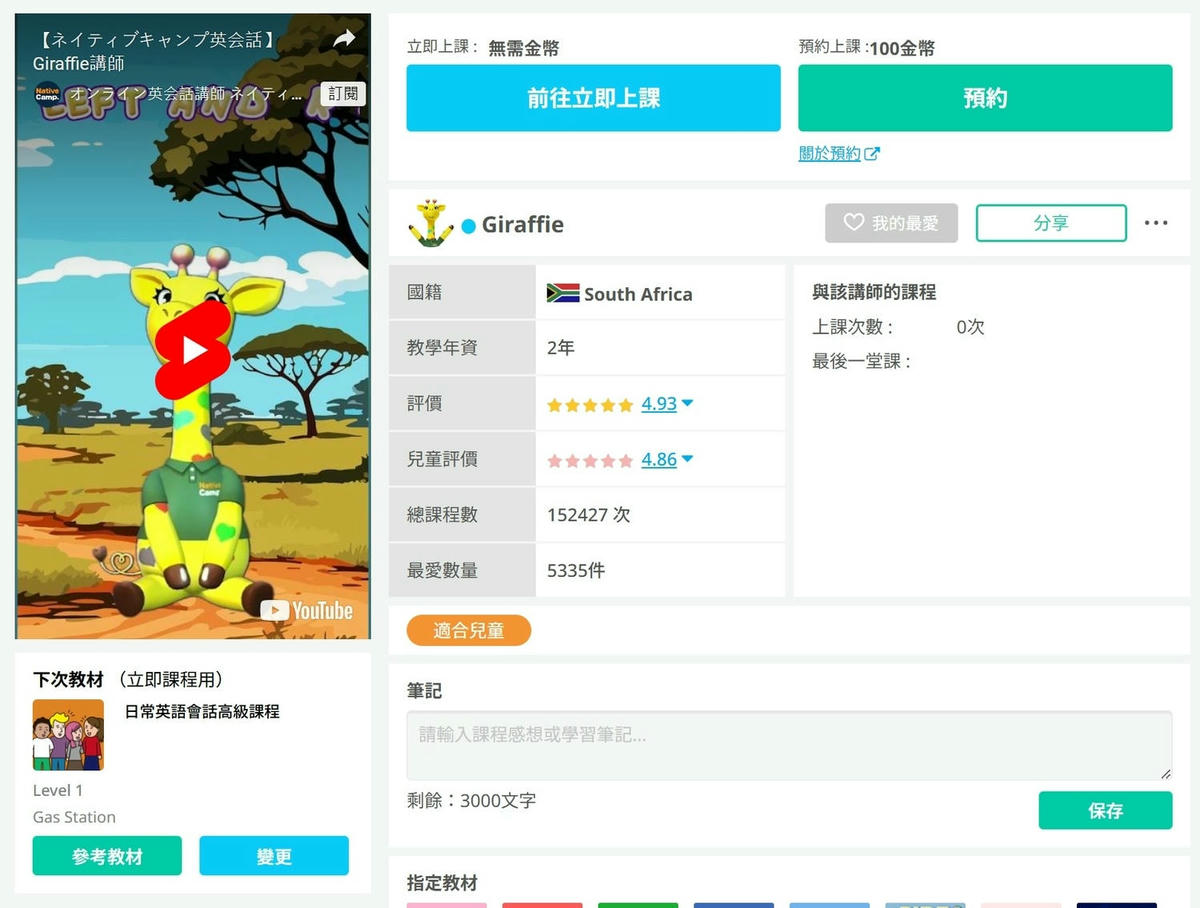Image resolution: width=1200 pixels, height=908 pixels.
Task: Click the 0次 lesson count text
Action: [x=970, y=327]
